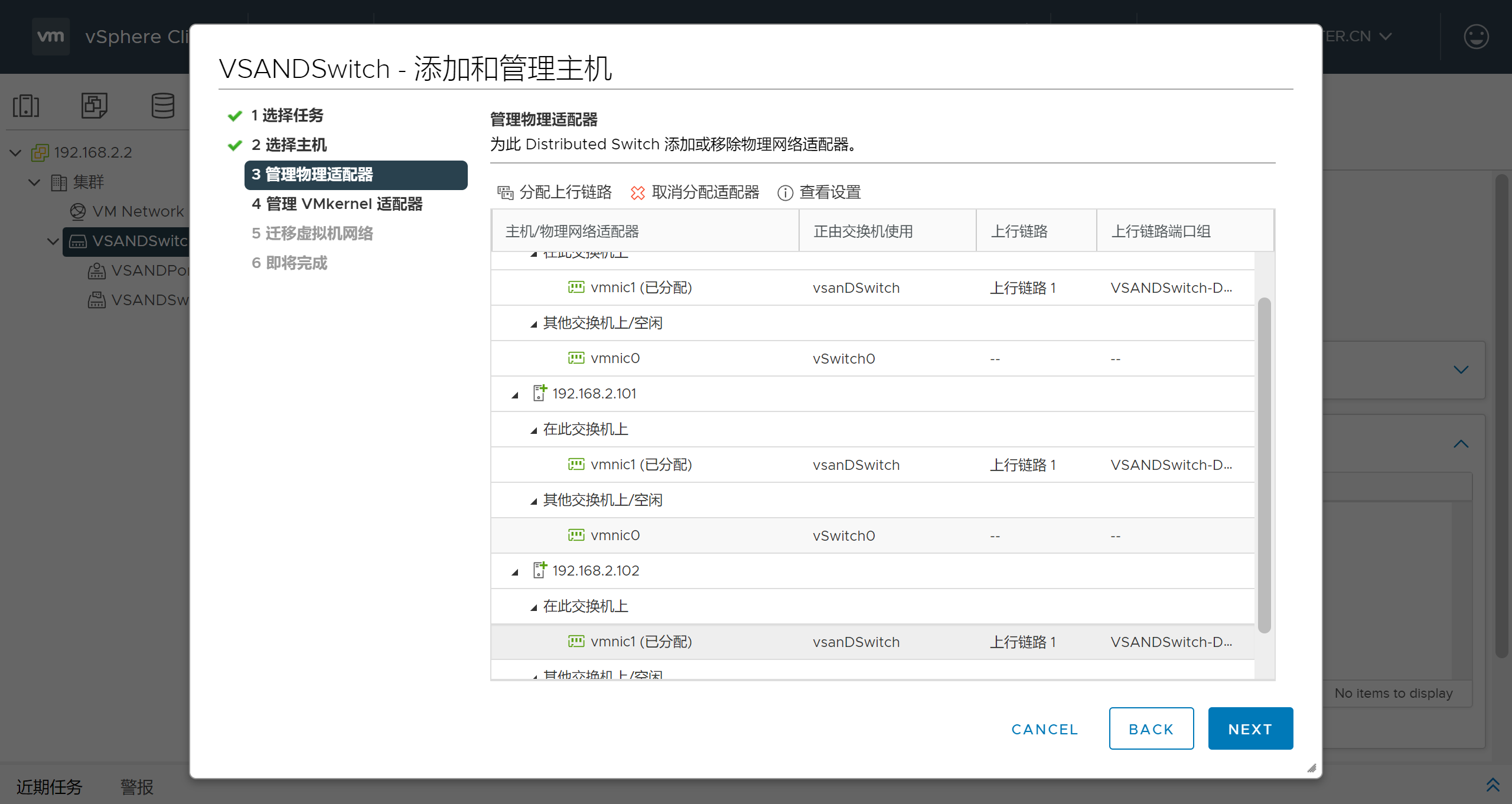Select vmnic1 (已分配) row under 192.168.2.102
This screenshot has width=1512, height=804.
pyautogui.click(x=873, y=642)
